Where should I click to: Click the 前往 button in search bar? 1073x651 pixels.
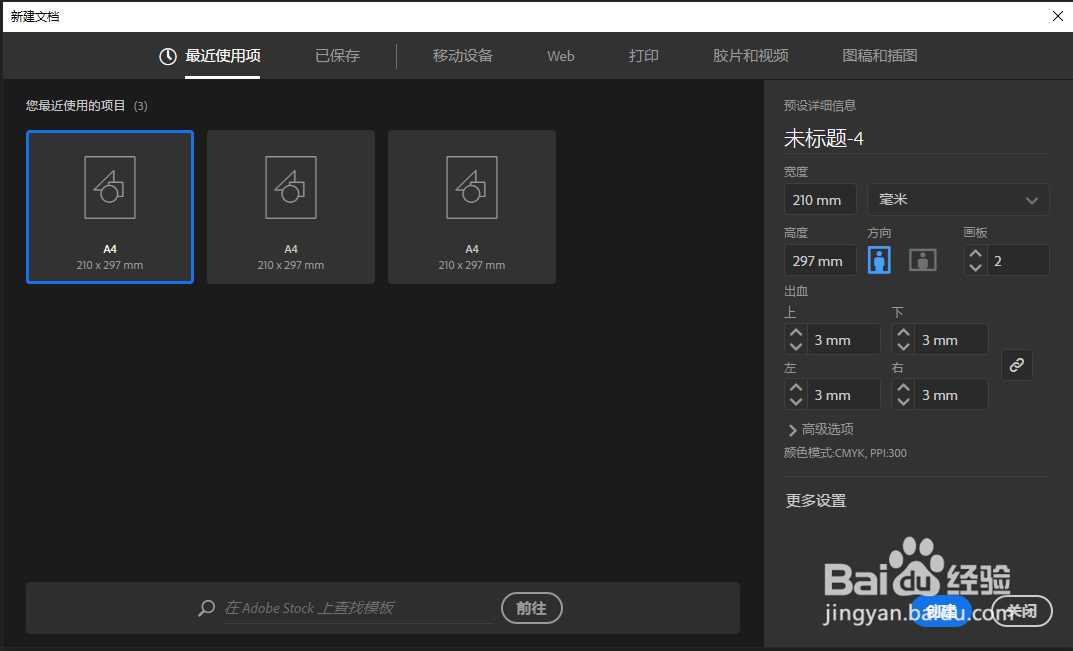point(531,608)
